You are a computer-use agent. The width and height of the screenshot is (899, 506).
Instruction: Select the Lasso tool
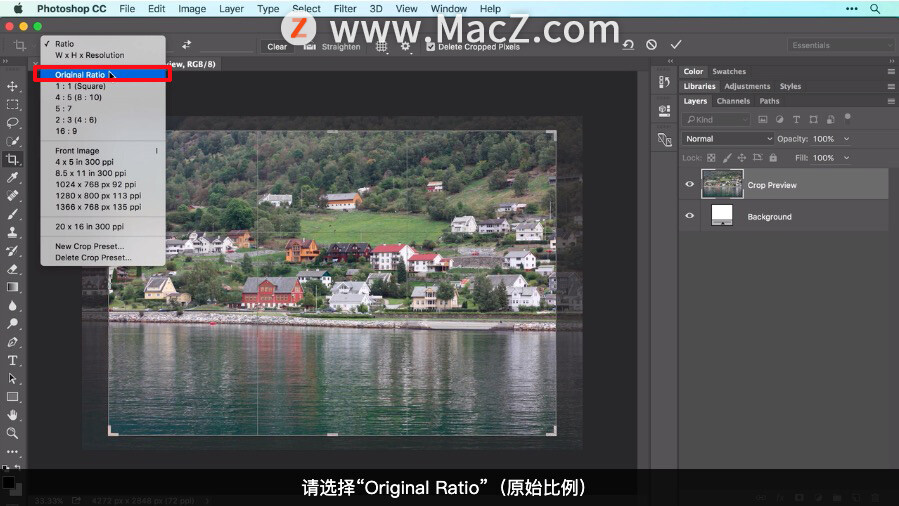pos(12,123)
